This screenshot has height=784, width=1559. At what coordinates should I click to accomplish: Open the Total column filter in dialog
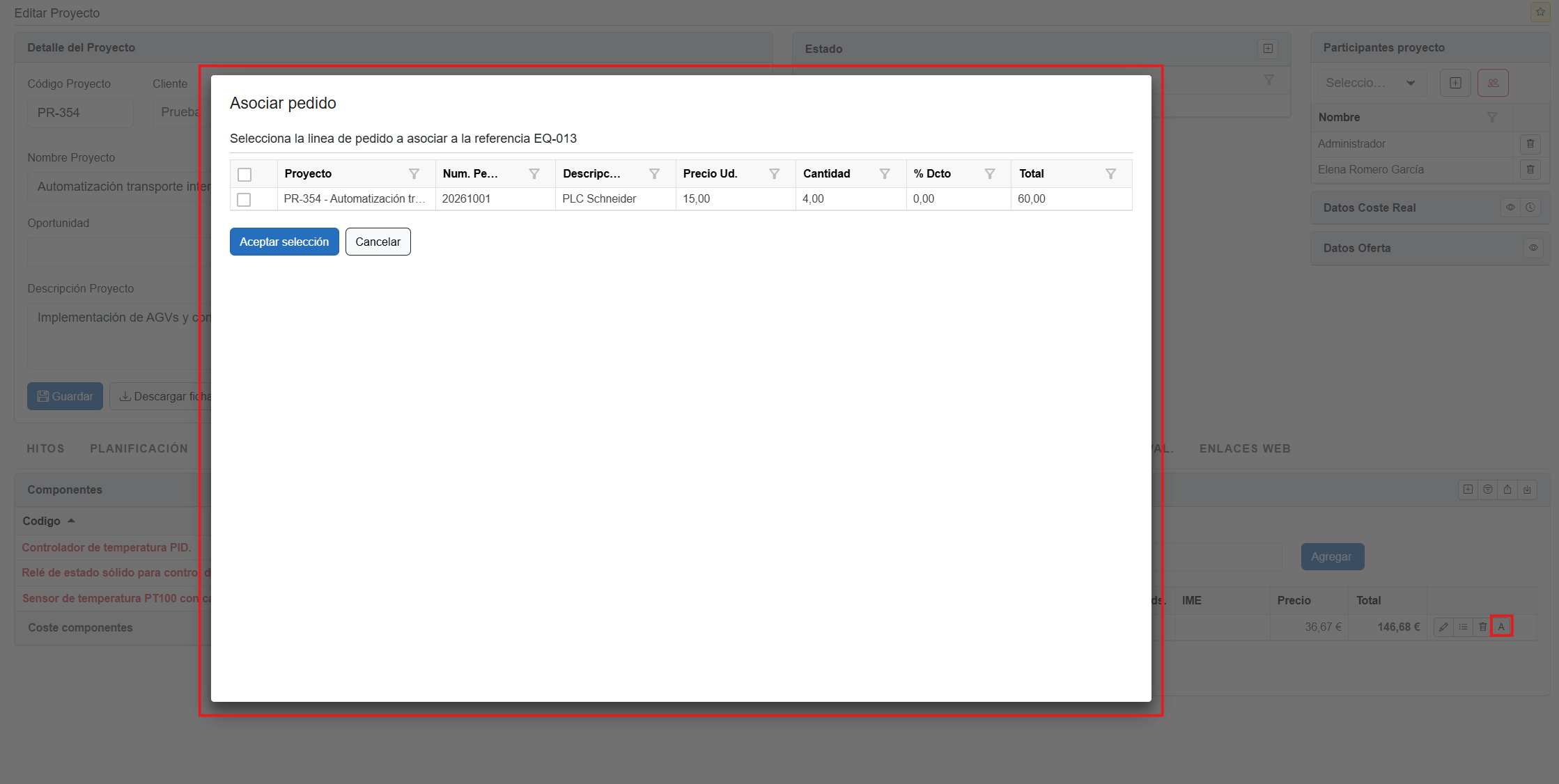click(1110, 174)
